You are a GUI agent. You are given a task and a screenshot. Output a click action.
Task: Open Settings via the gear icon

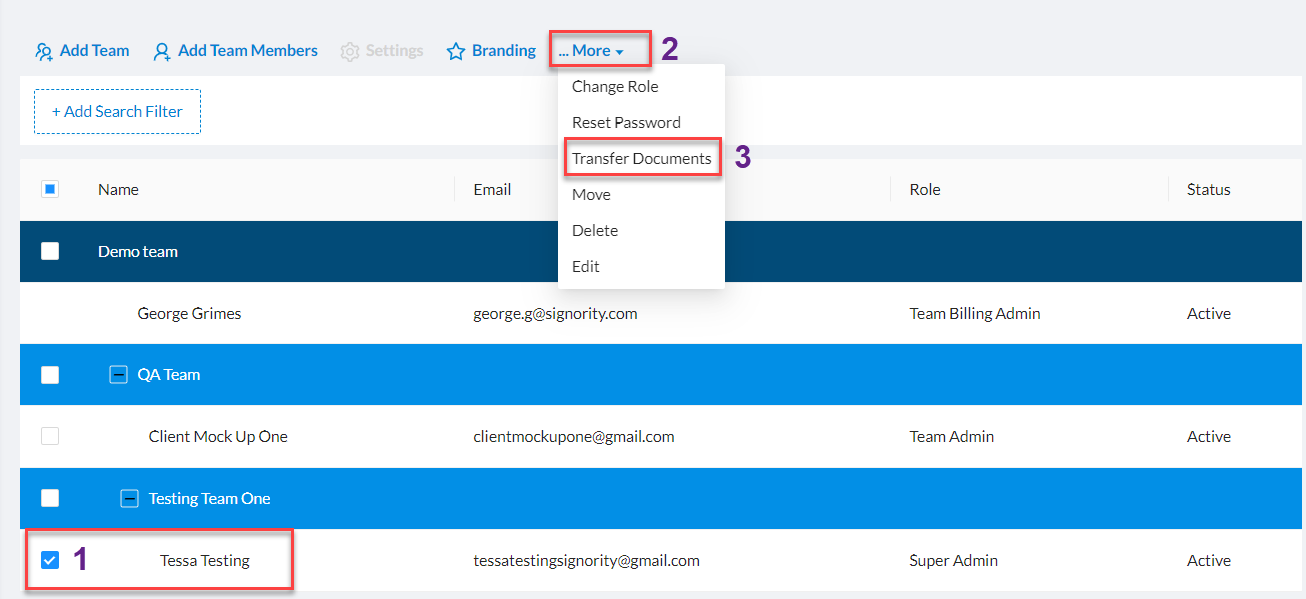click(349, 50)
